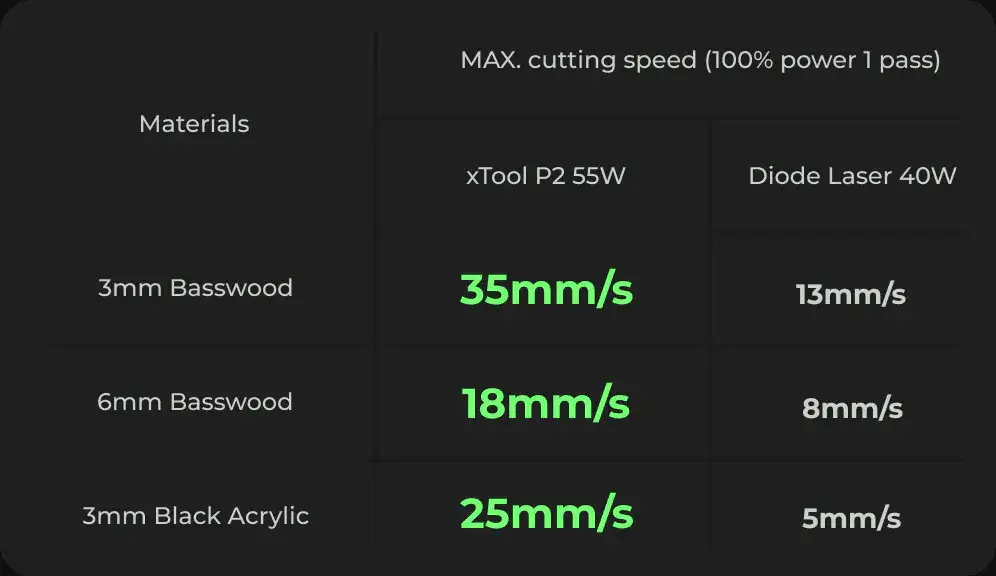
Task: Select the xTool P2 55W column header
Action: point(546,176)
